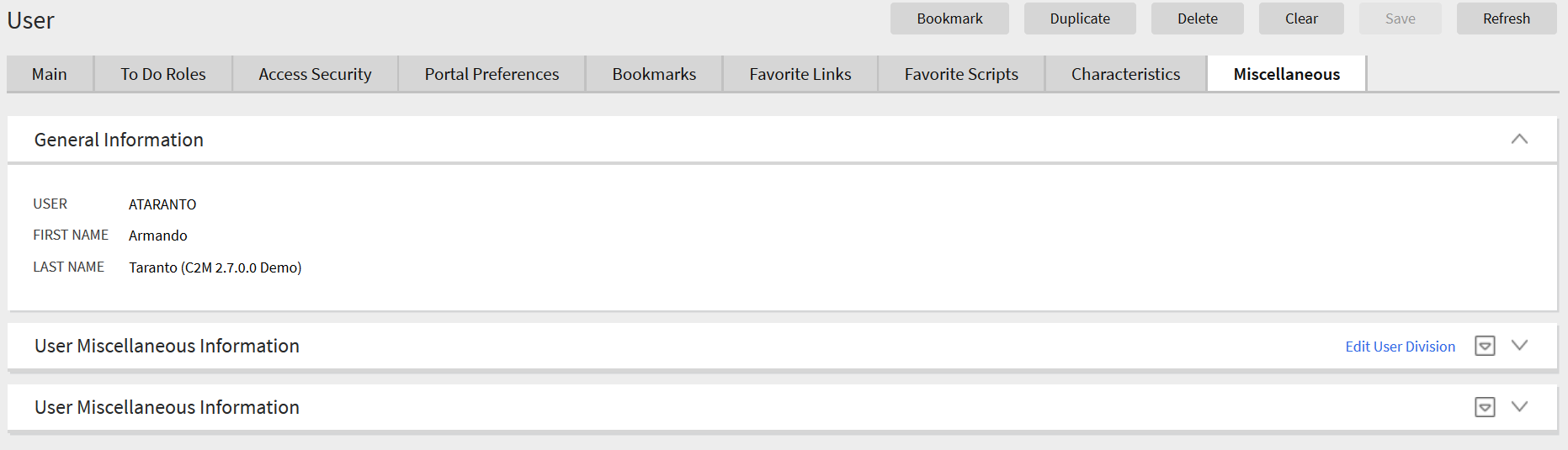Open menu icon beside Edit User Division
Image resolution: width=1568 pixels, height=450 pixels.
point(1485,346)
